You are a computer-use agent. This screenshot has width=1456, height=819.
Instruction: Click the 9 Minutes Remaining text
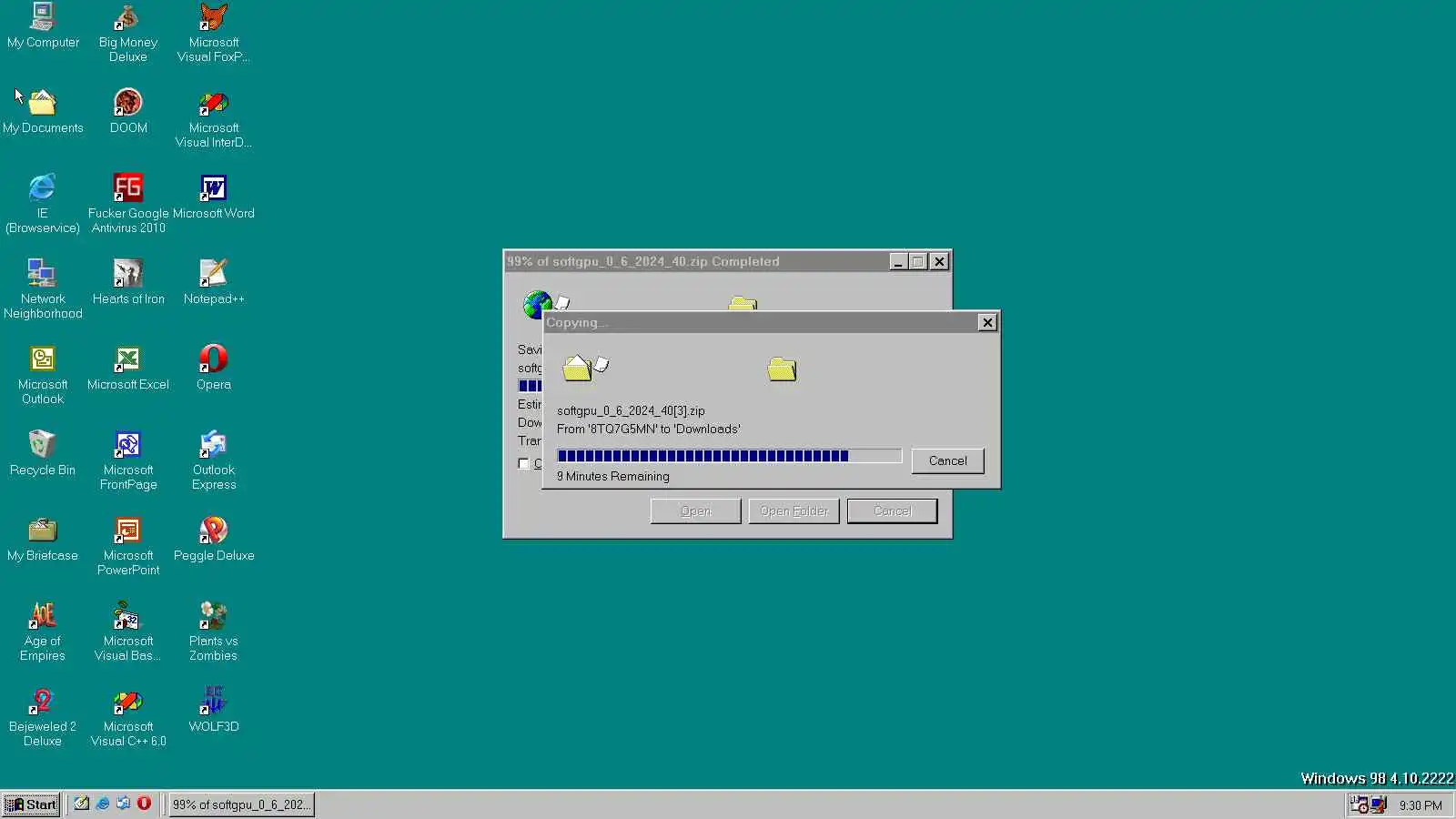click(613, 476)
